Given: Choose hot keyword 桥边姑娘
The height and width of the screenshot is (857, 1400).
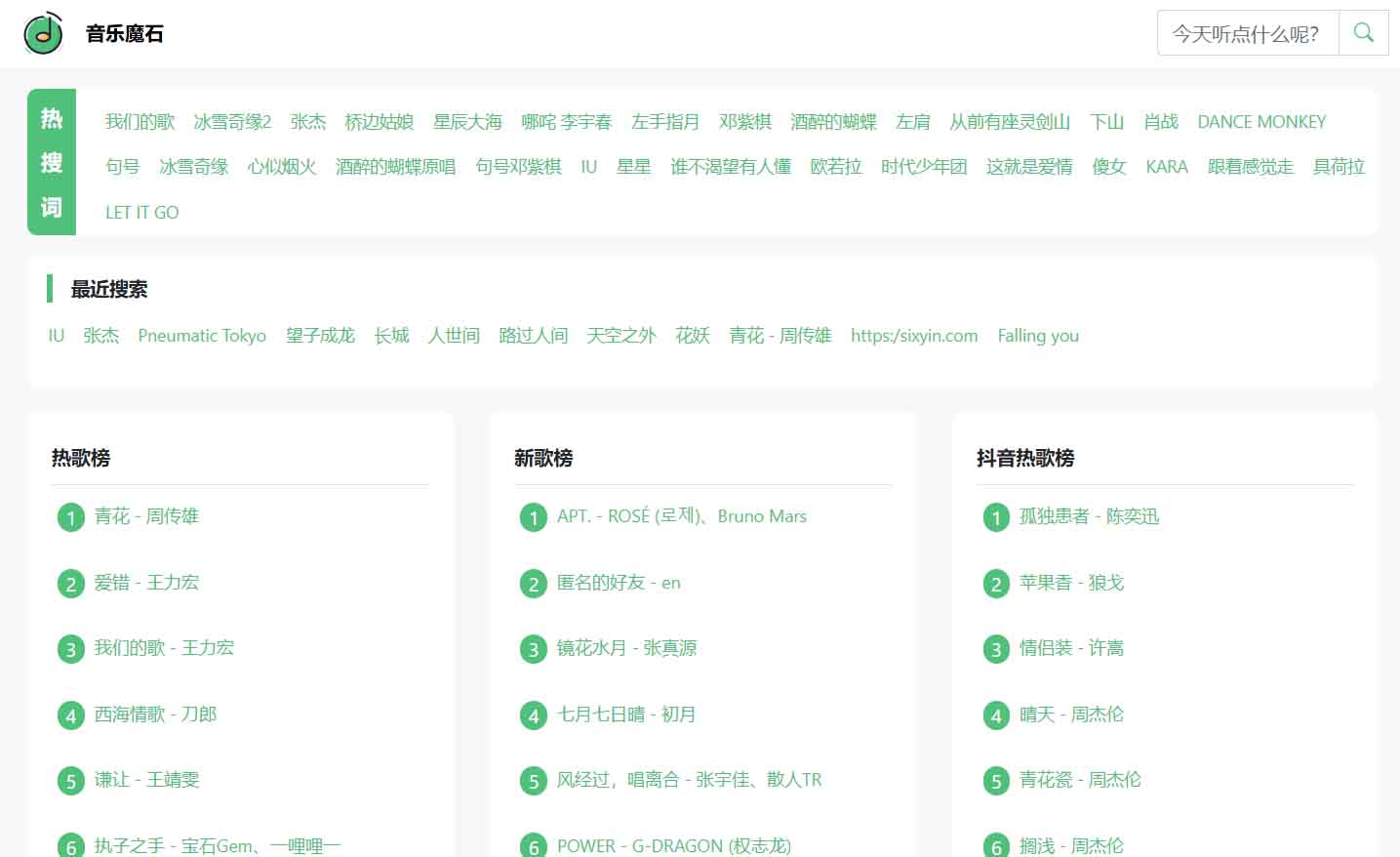Looking at the screenshot, I should click(380, 122).
